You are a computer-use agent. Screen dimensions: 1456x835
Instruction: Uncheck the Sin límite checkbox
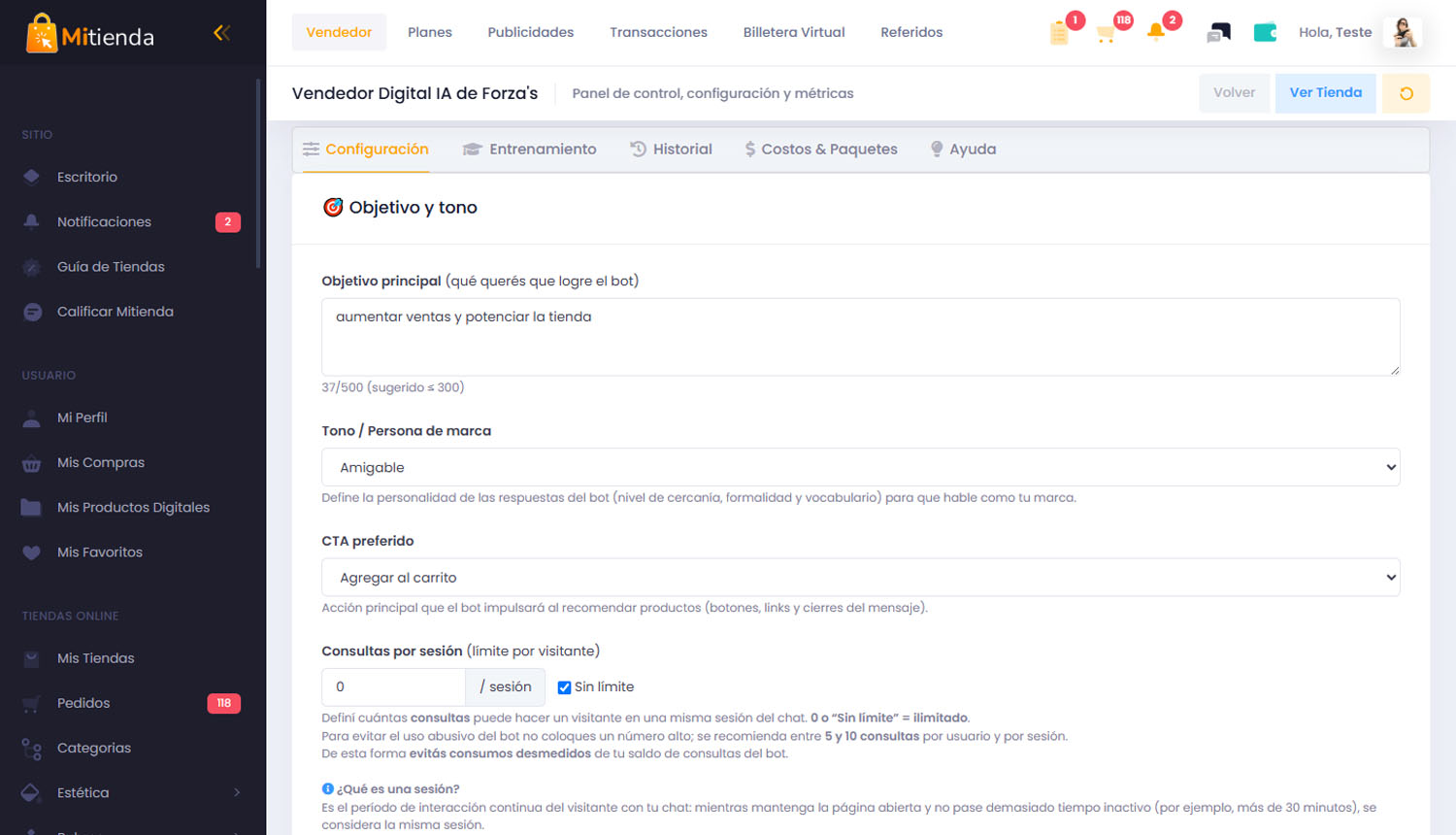pyautogui.click(x=564, y=687)
